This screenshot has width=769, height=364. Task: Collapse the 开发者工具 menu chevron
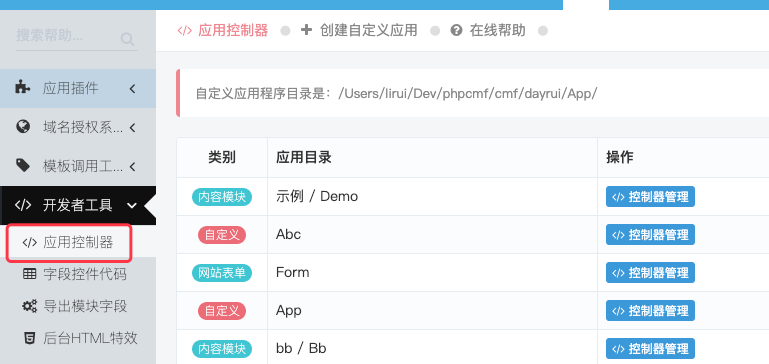pyautogui.click(x=131, y=206)
